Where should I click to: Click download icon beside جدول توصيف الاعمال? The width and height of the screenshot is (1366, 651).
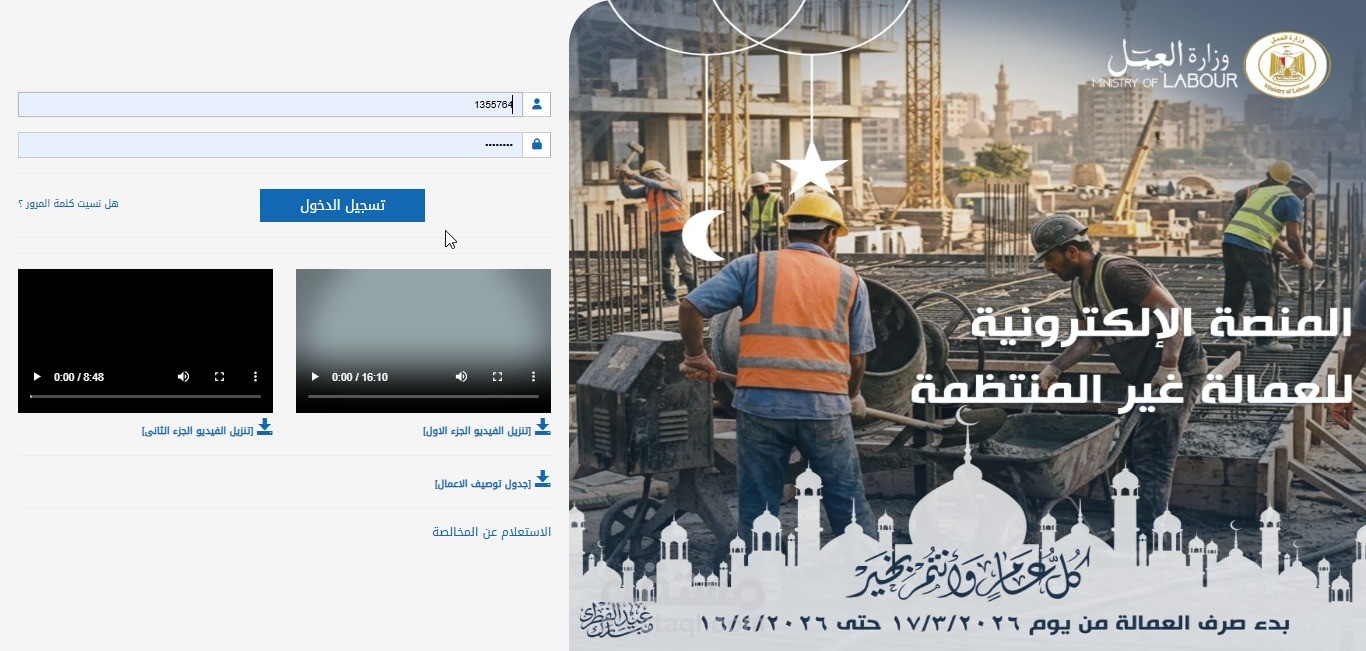543,479
